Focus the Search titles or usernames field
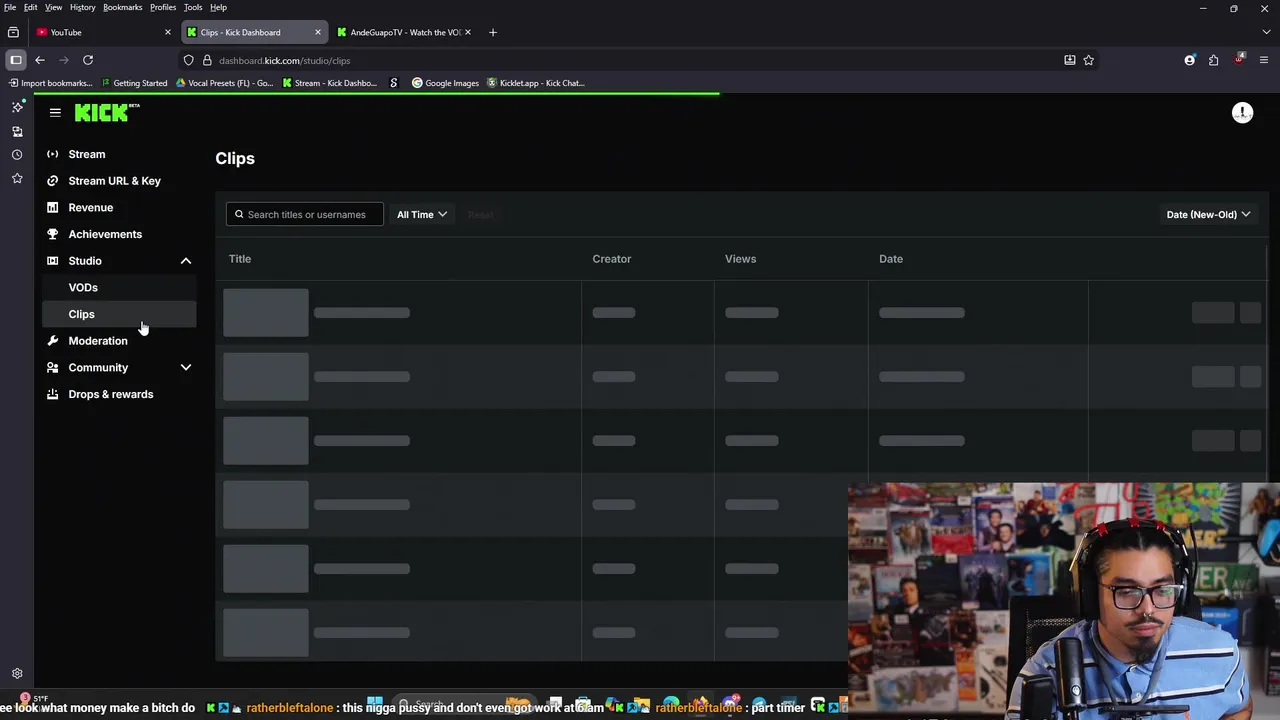 coord(305,214)
